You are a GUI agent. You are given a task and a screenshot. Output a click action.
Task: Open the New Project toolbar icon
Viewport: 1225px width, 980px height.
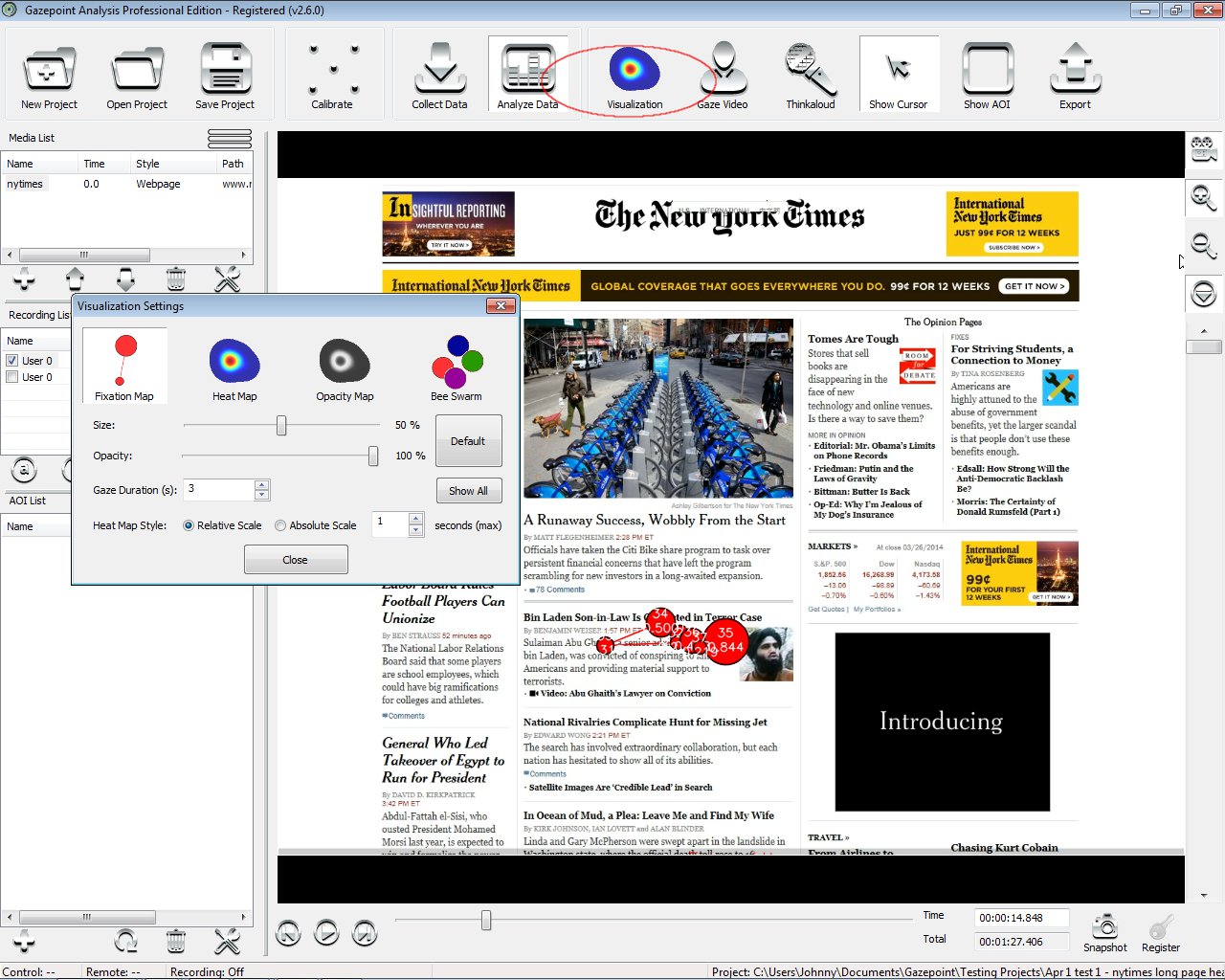[x=49, y=75]
